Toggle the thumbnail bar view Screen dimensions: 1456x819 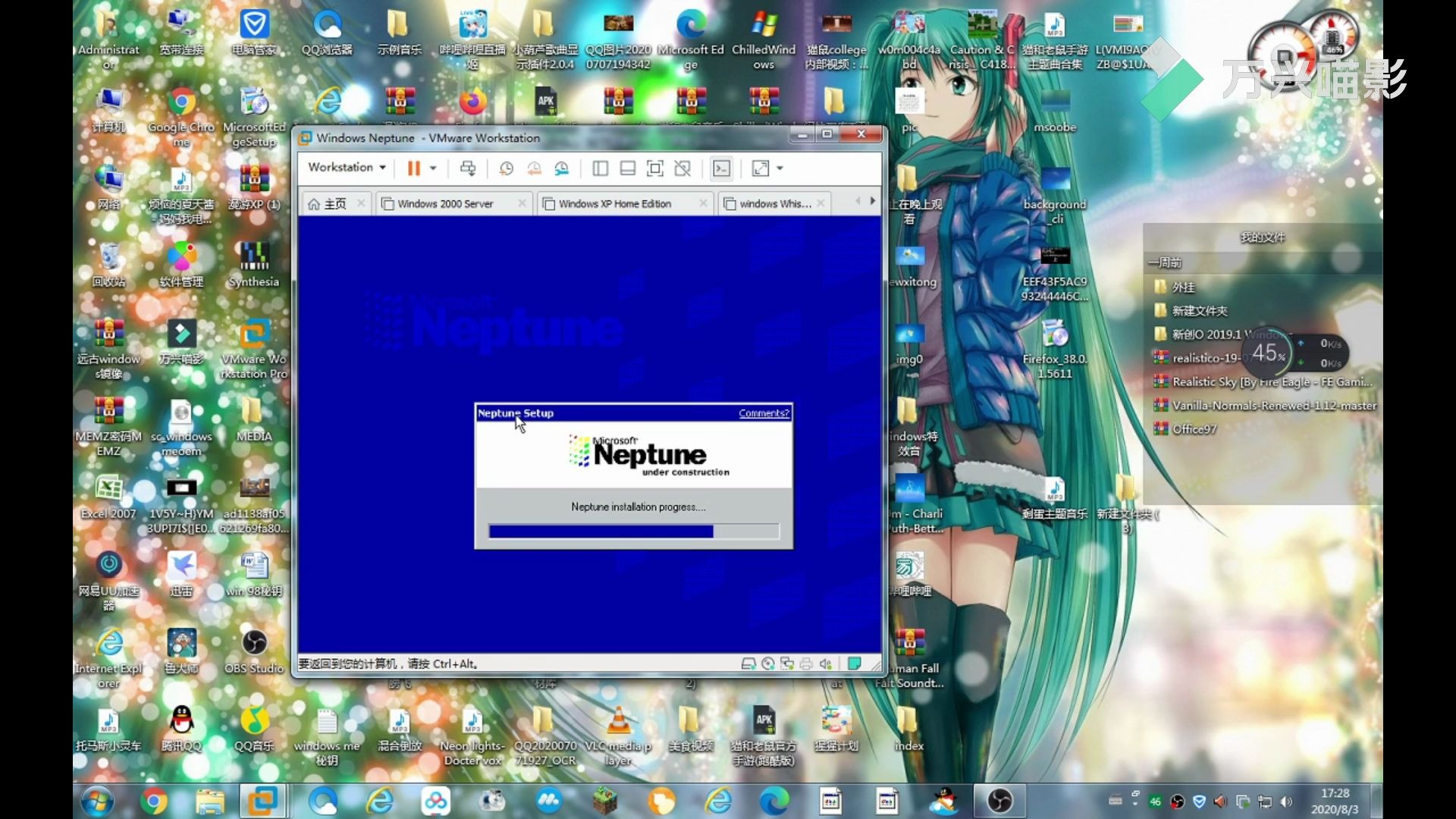coord(627,168)
